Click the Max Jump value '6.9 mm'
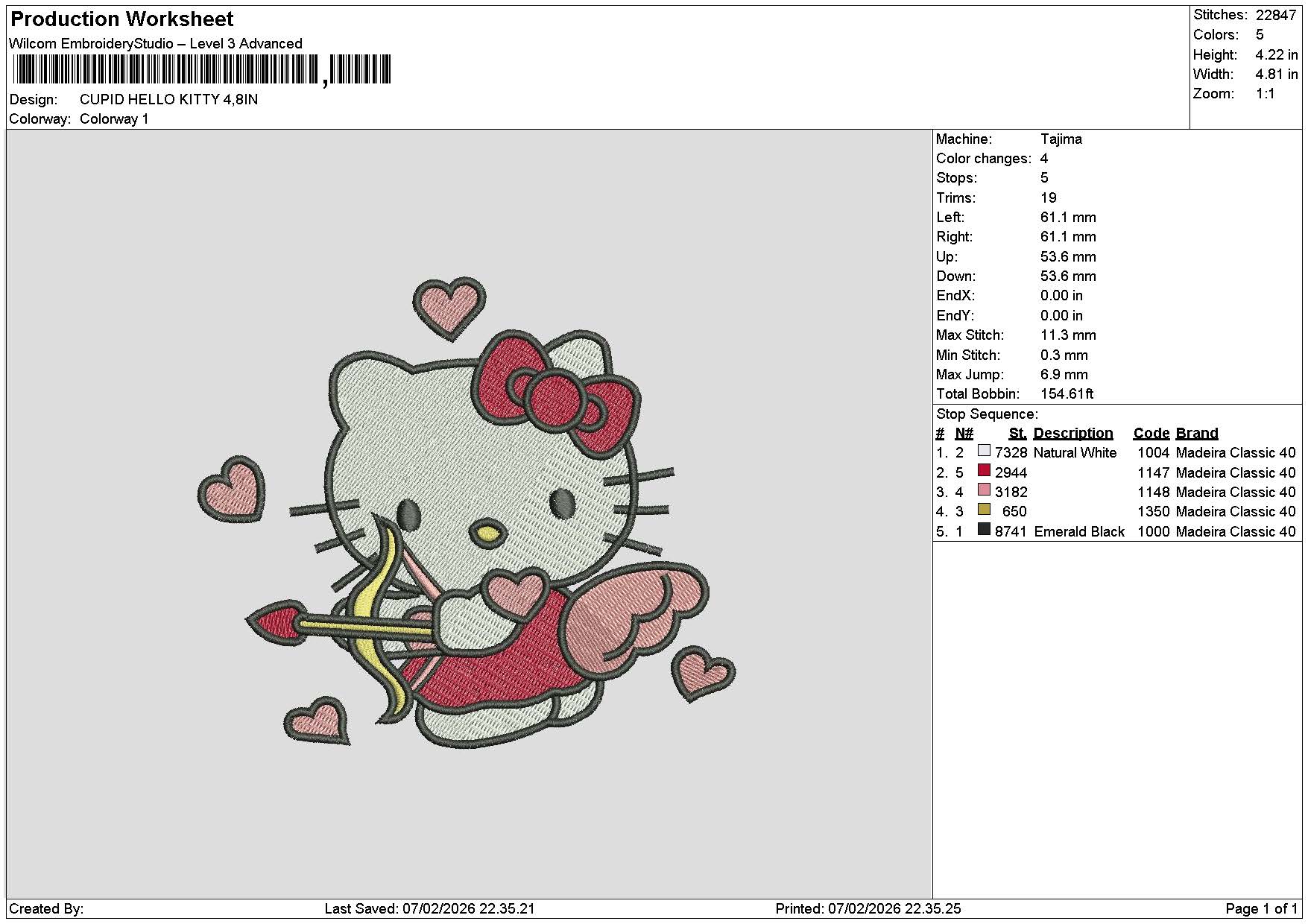1308x924 pixels. tap(1064, 375)
